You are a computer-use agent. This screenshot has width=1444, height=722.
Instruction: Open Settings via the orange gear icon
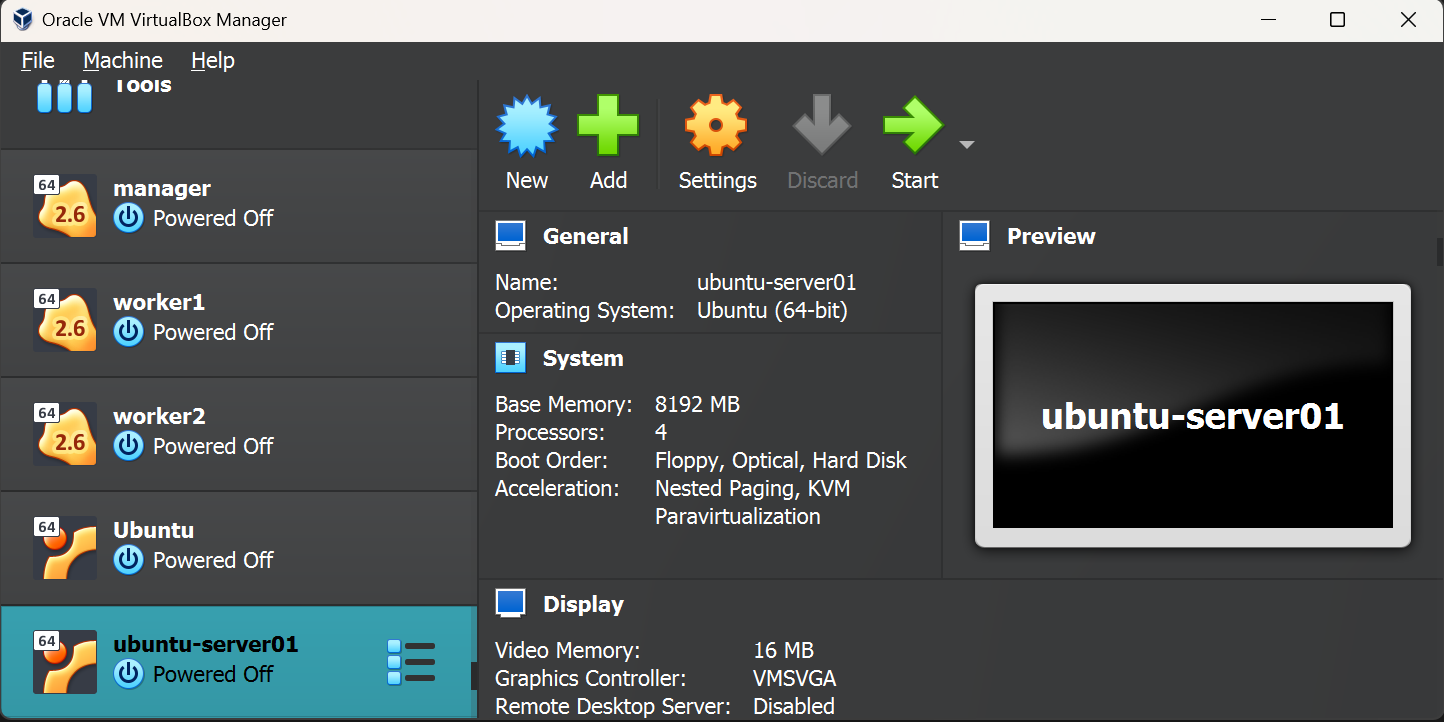(716, 127)
